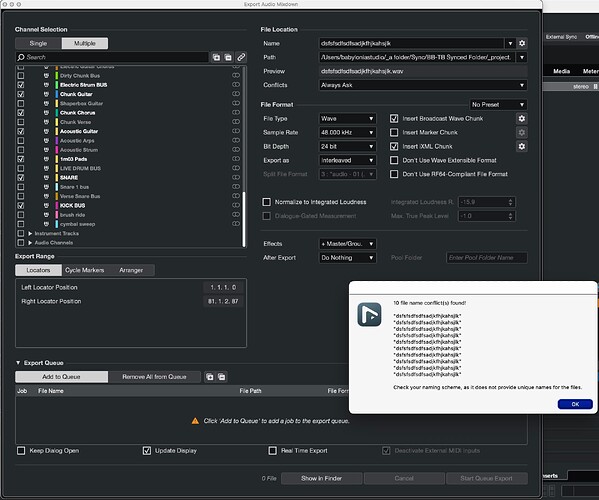The height and width of the screenshot is (500, 599).
Task: Click the Steinberg app icon in alert
Action: click(369, 314)
